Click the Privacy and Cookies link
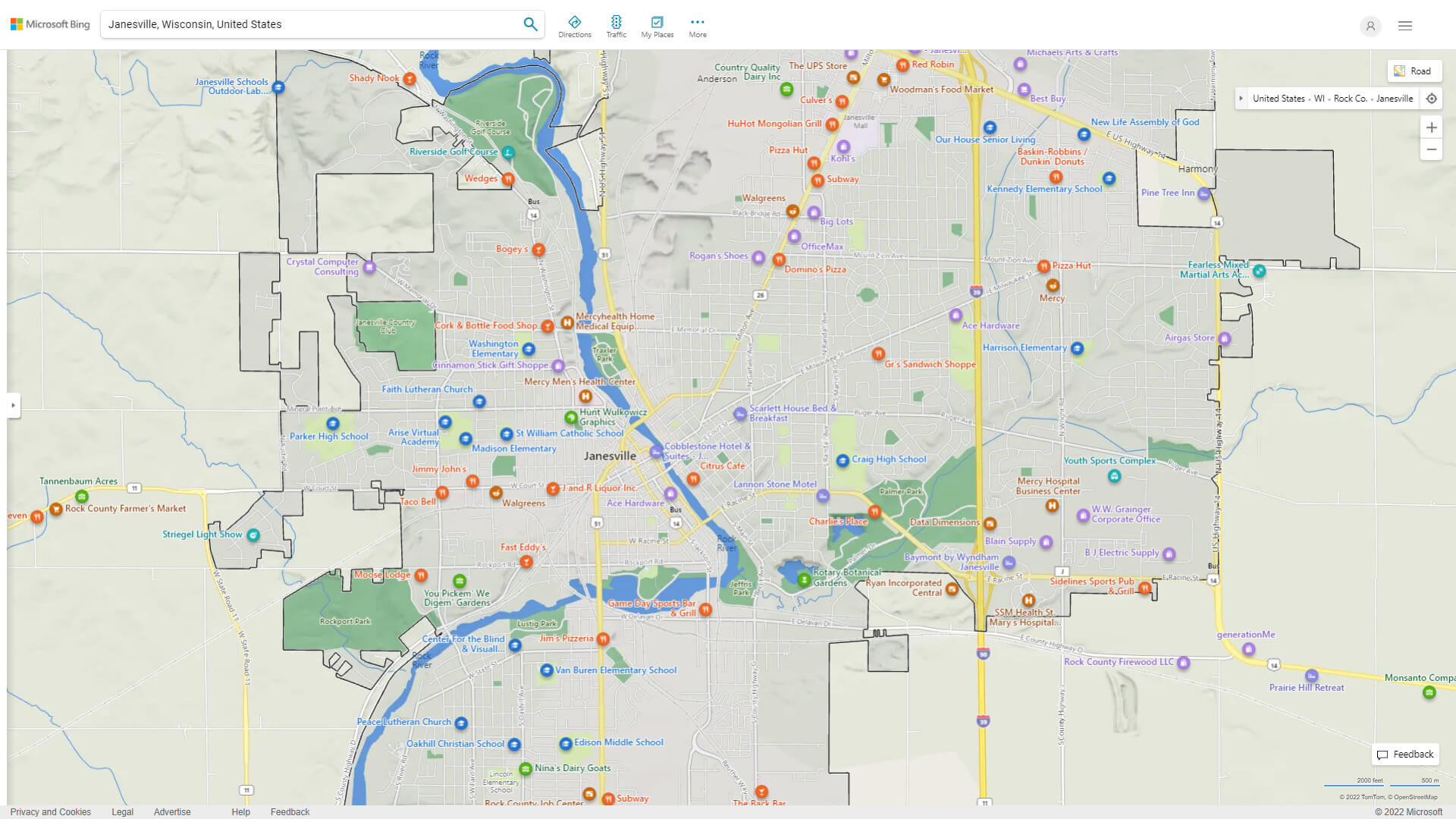The height and width of the screenshot is (819, 1456). click(51, 812)
